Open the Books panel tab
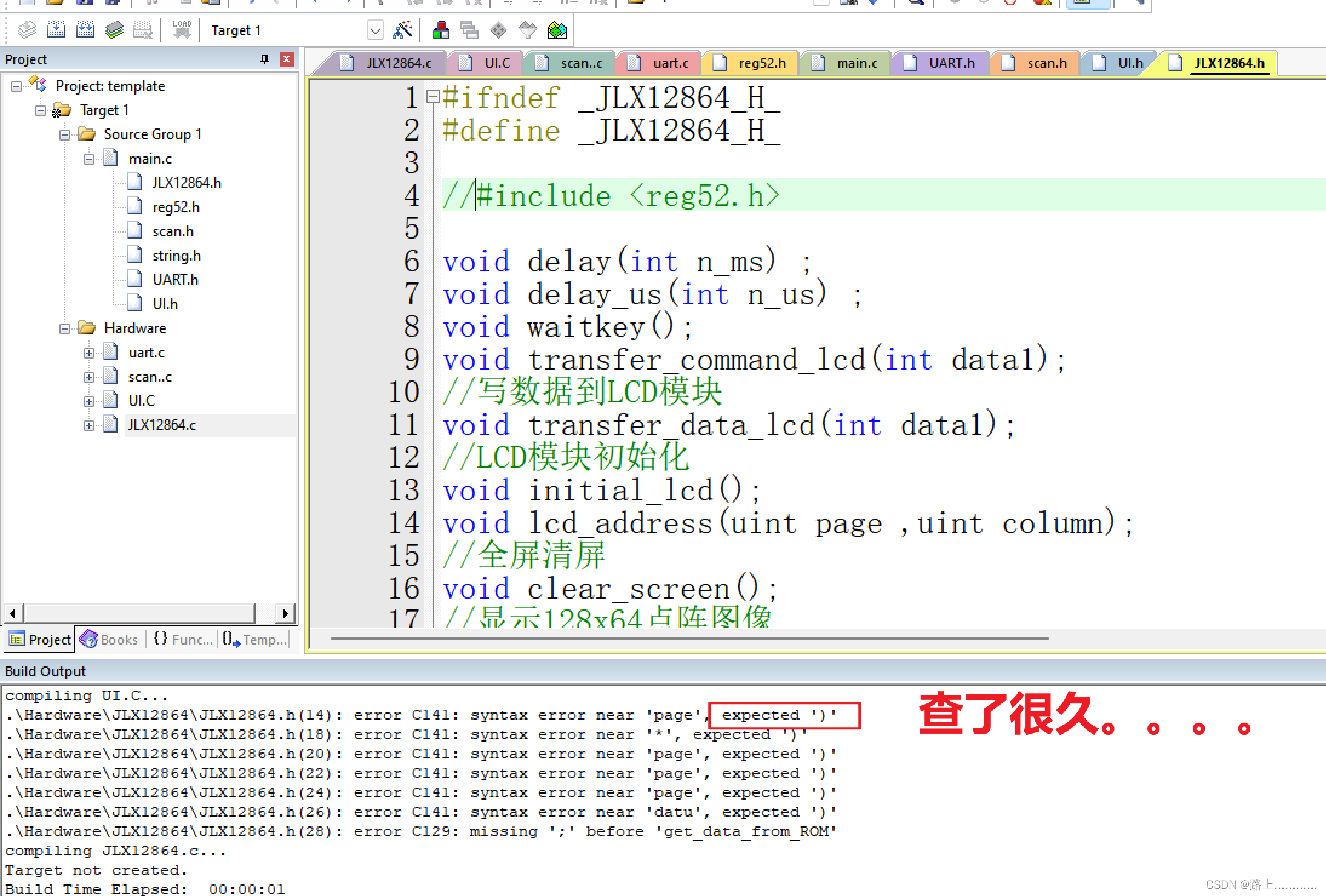The image size is (1326, 896). coord(110,639)
